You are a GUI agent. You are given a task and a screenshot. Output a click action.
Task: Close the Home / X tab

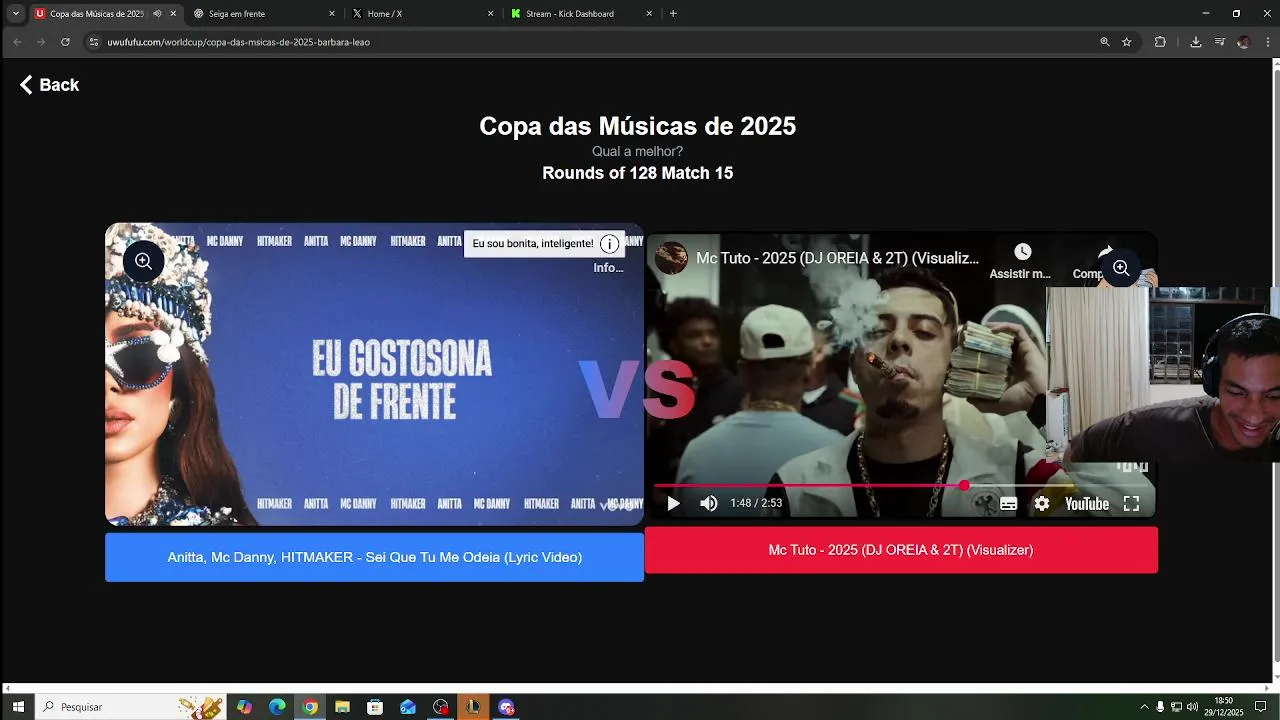491,14
